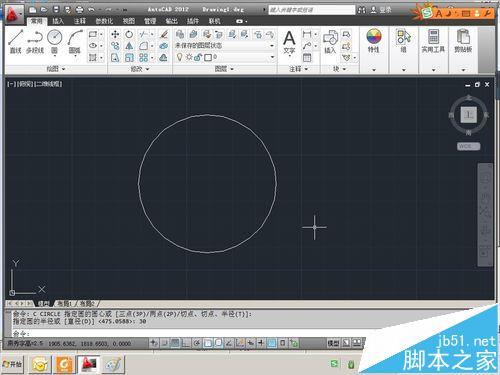The width and height of the screenshot is (500, 375).
Task: Expand the Modify (修改) panel
Action: (140, 69)
